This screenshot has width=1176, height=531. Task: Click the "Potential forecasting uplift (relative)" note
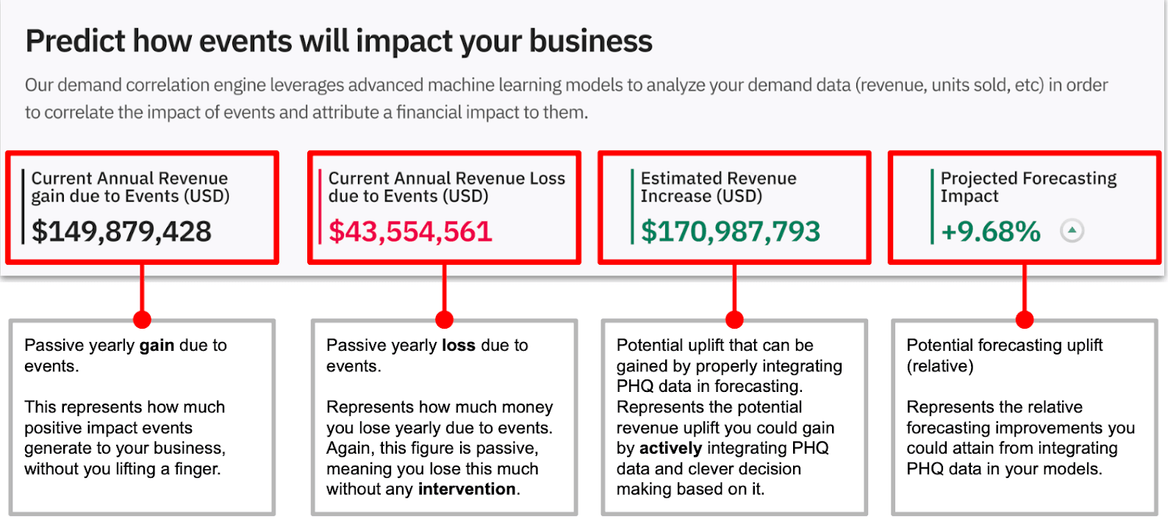coord(1004,355)
